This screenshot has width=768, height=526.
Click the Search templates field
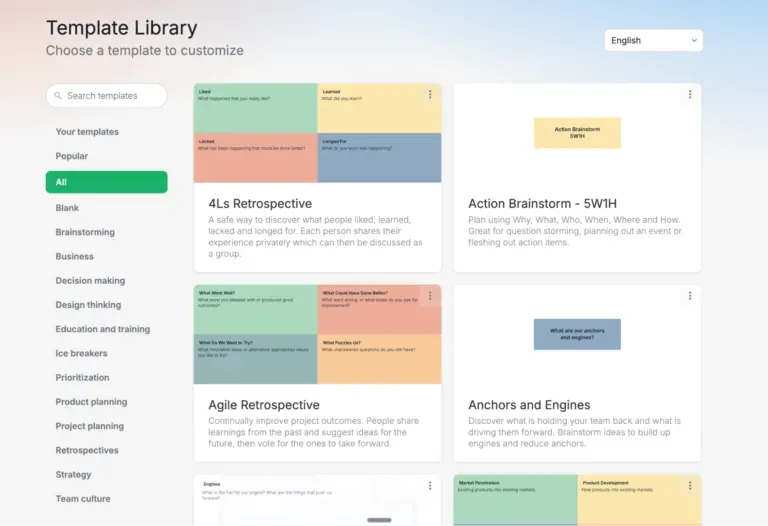(x=107, y=96)
